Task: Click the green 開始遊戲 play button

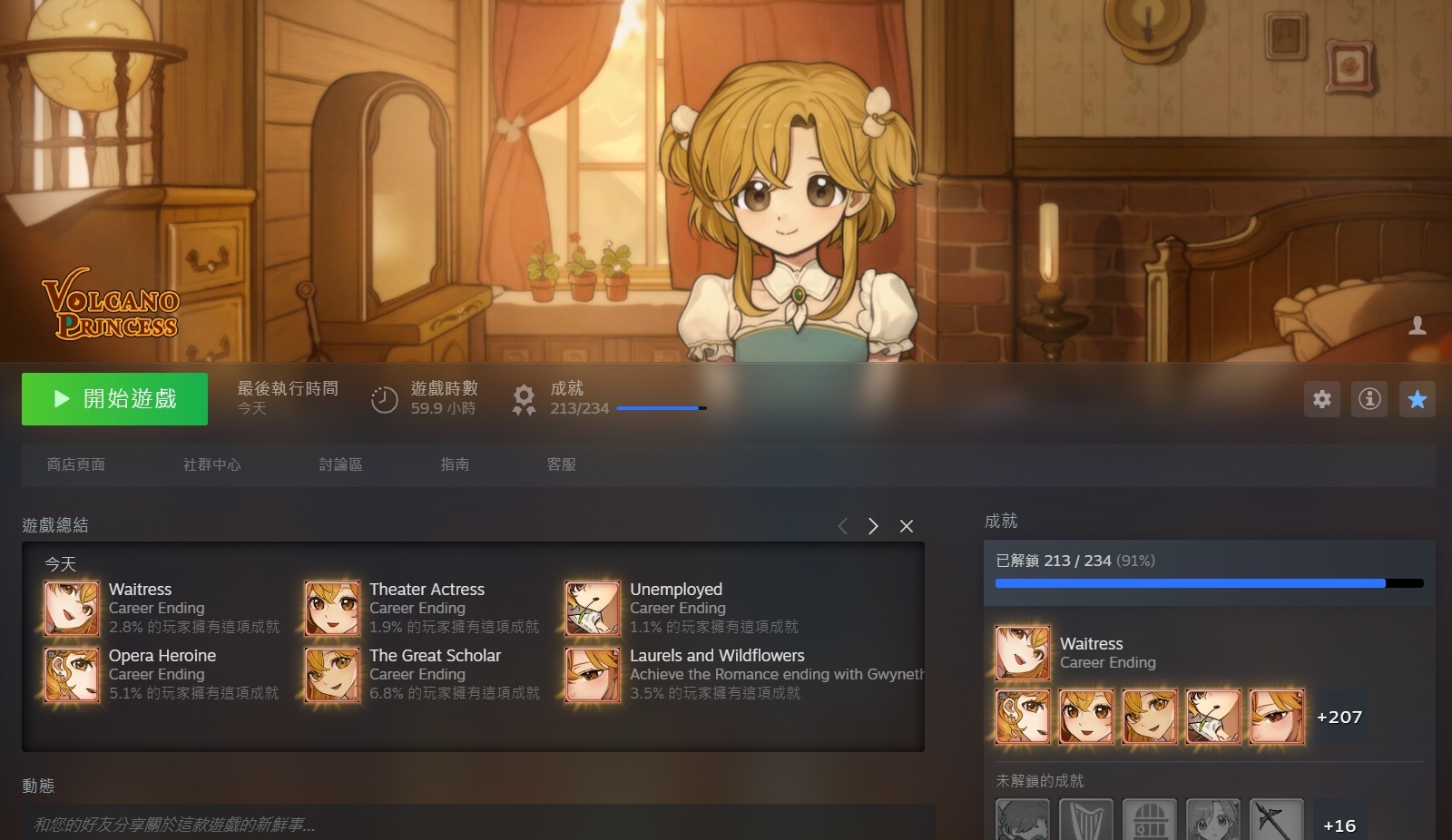Action: point(115,399)
